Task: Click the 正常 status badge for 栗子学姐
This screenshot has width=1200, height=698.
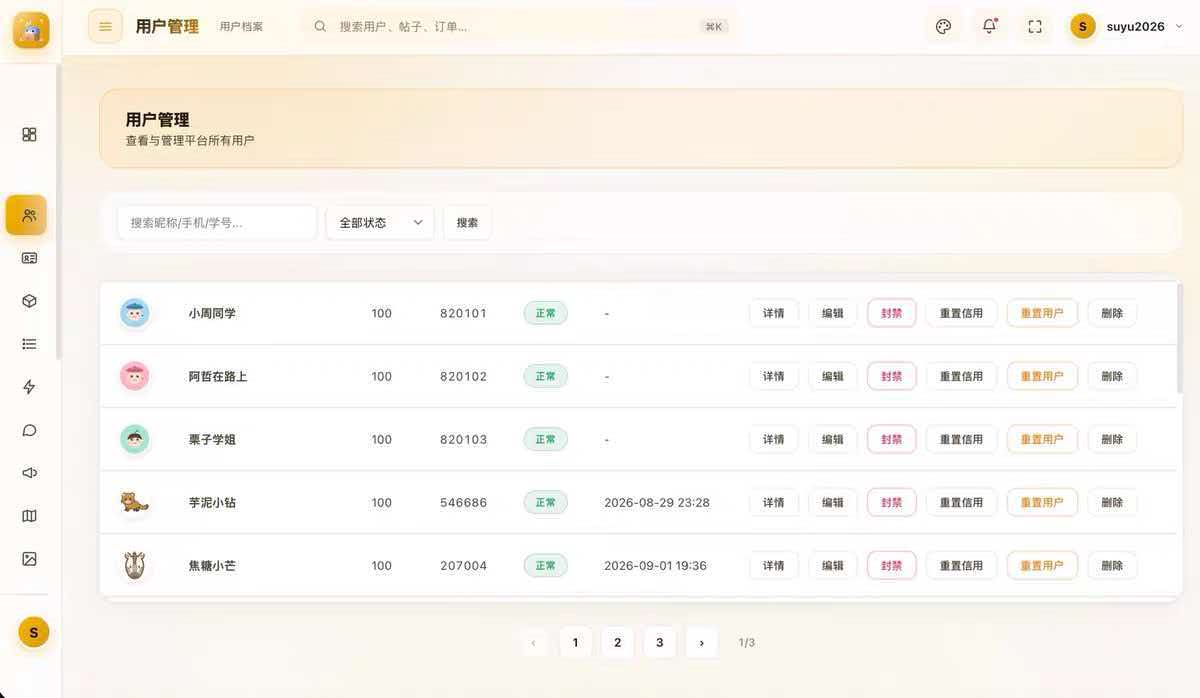Action: coord(545,439)
